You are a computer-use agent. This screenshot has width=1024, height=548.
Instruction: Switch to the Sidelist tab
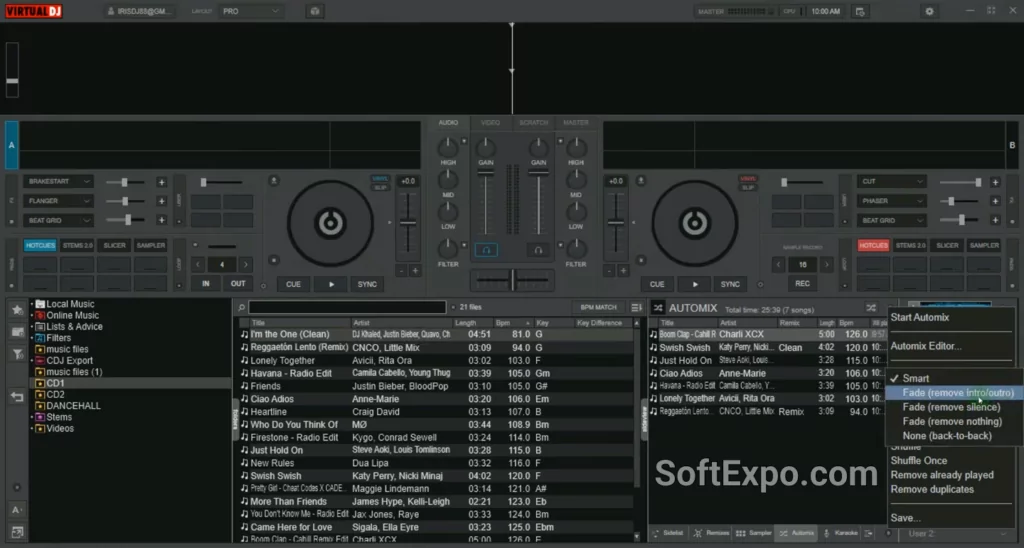click(667, 534)
